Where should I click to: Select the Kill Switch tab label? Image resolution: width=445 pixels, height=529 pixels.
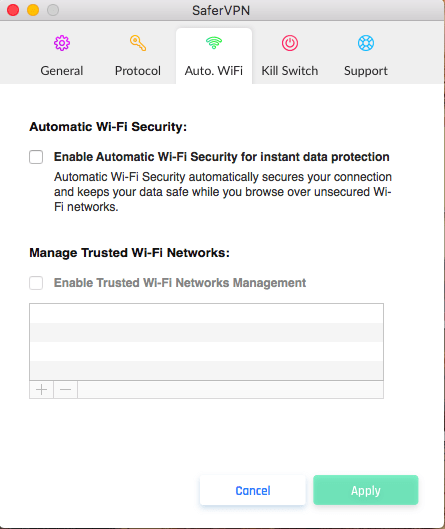tap(290, 71)
